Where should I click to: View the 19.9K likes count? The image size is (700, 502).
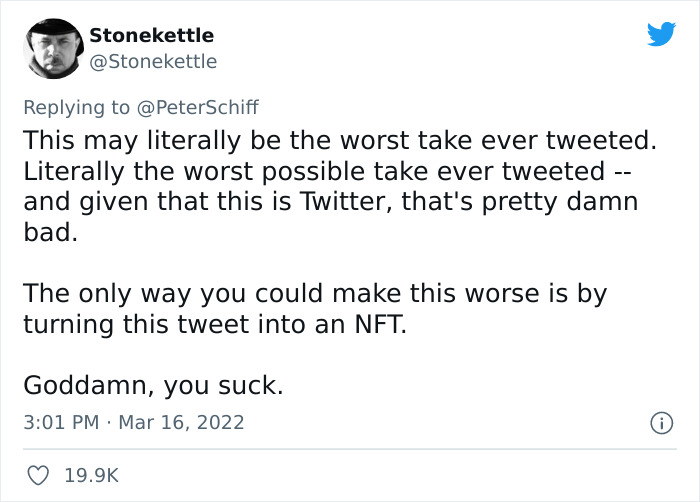click(x=91, y=476)
